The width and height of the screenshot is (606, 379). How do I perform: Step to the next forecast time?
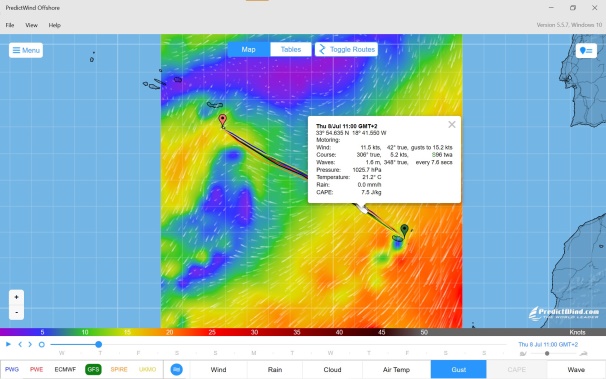pos(30,344)
